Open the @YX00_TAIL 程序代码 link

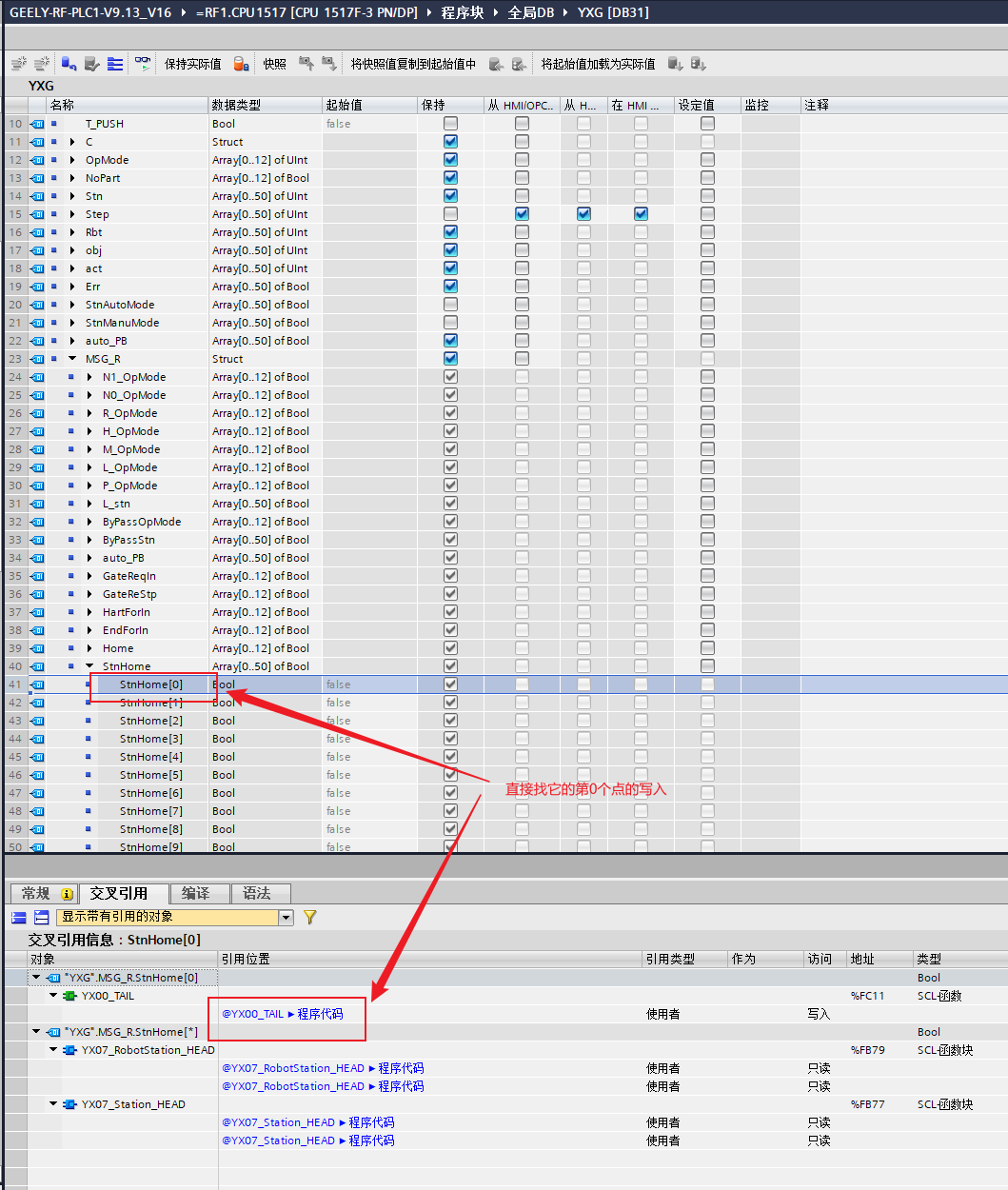click(282, 1014)
